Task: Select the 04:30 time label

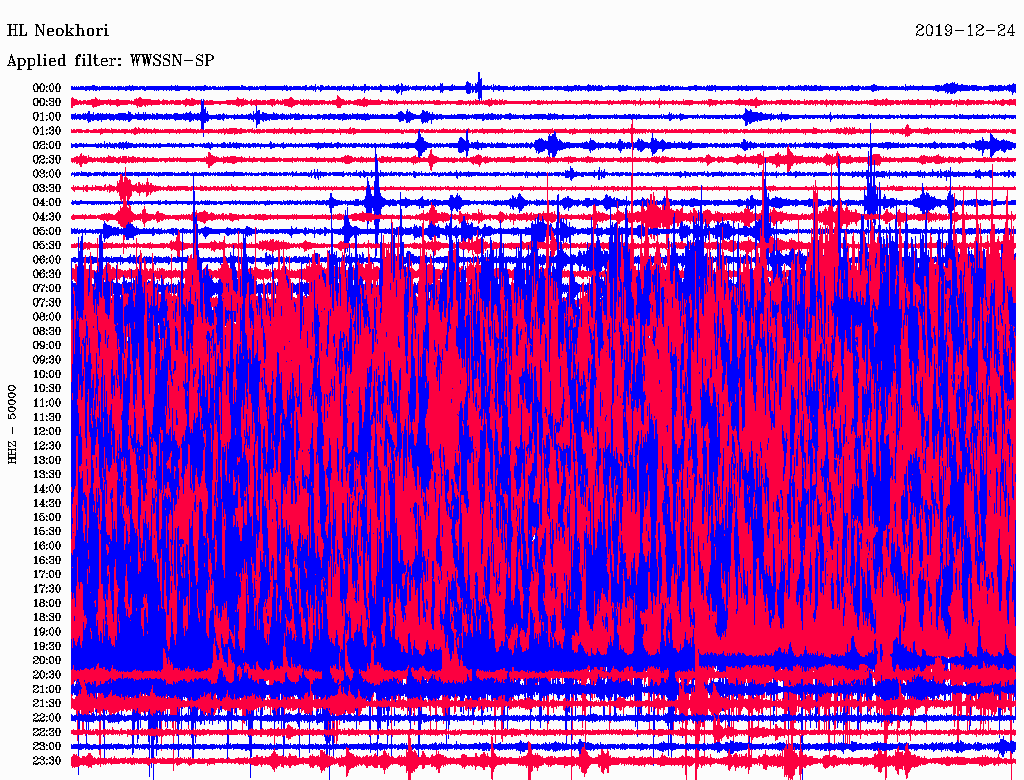Action: point(47,217)
